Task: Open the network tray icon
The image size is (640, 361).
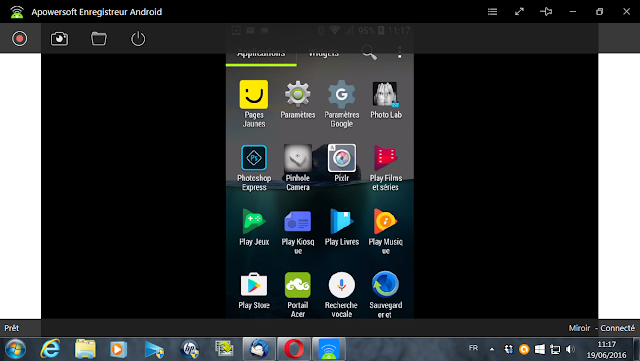Action: coord(555,349)
